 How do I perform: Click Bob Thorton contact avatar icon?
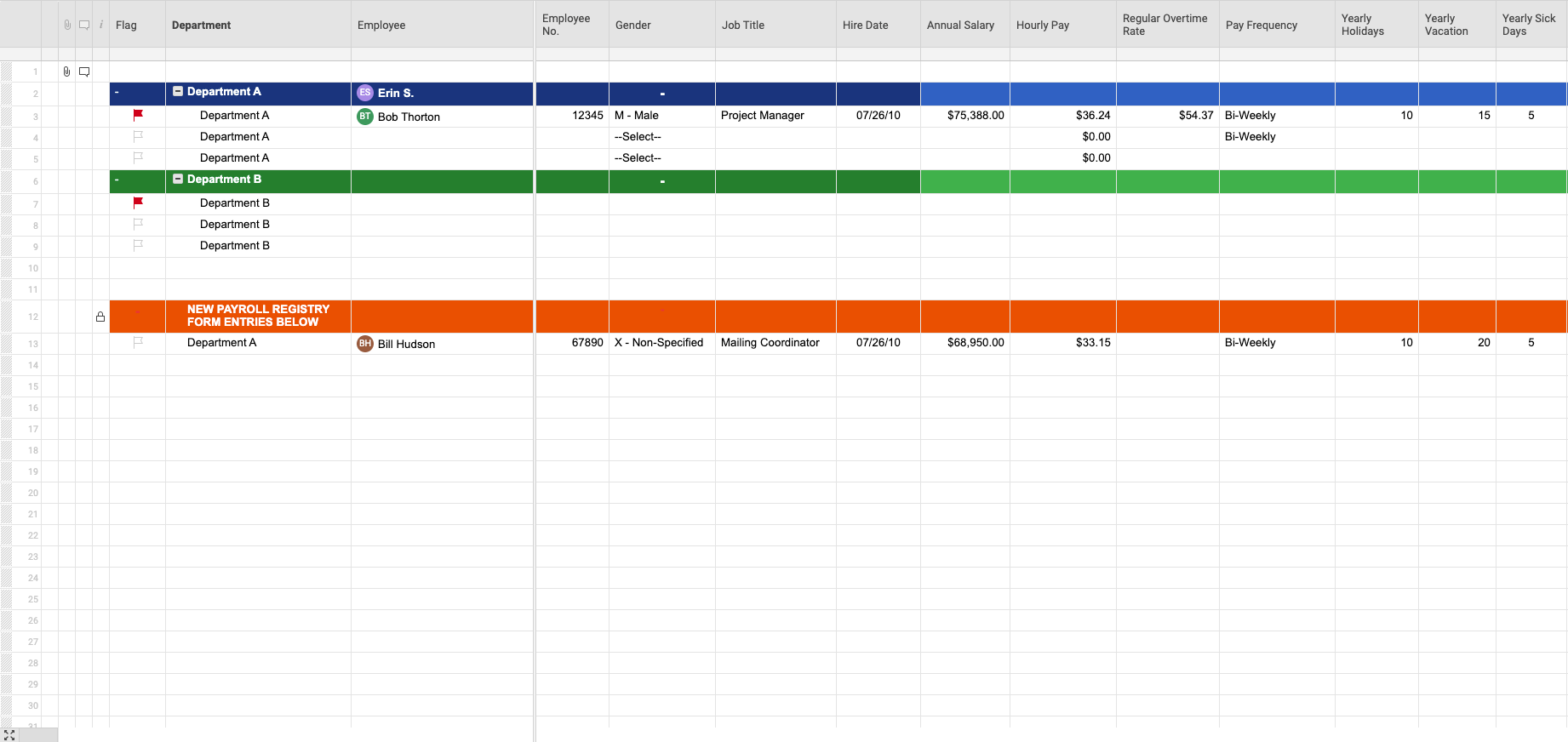click(365, 117)
